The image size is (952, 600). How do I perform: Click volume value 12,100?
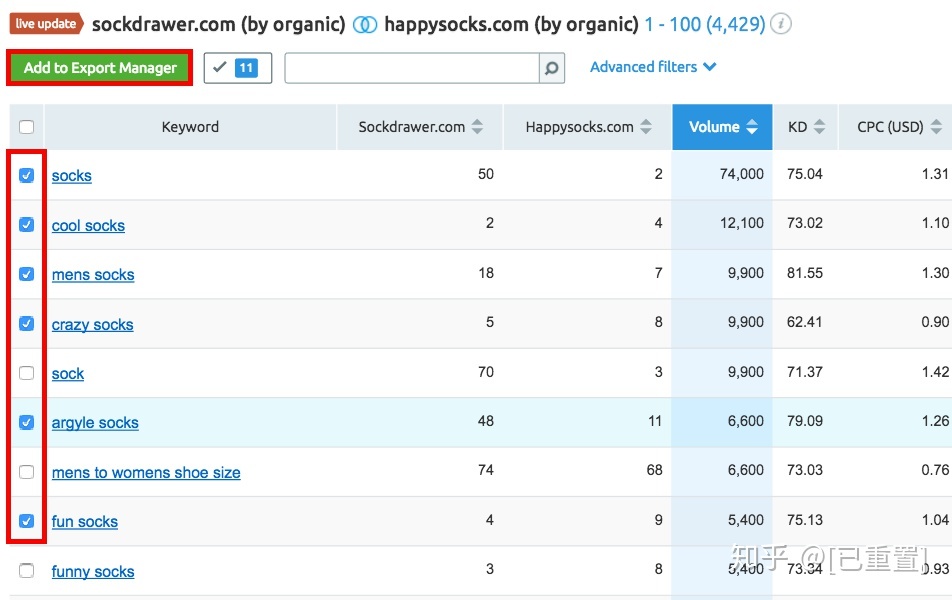(741, 223)
